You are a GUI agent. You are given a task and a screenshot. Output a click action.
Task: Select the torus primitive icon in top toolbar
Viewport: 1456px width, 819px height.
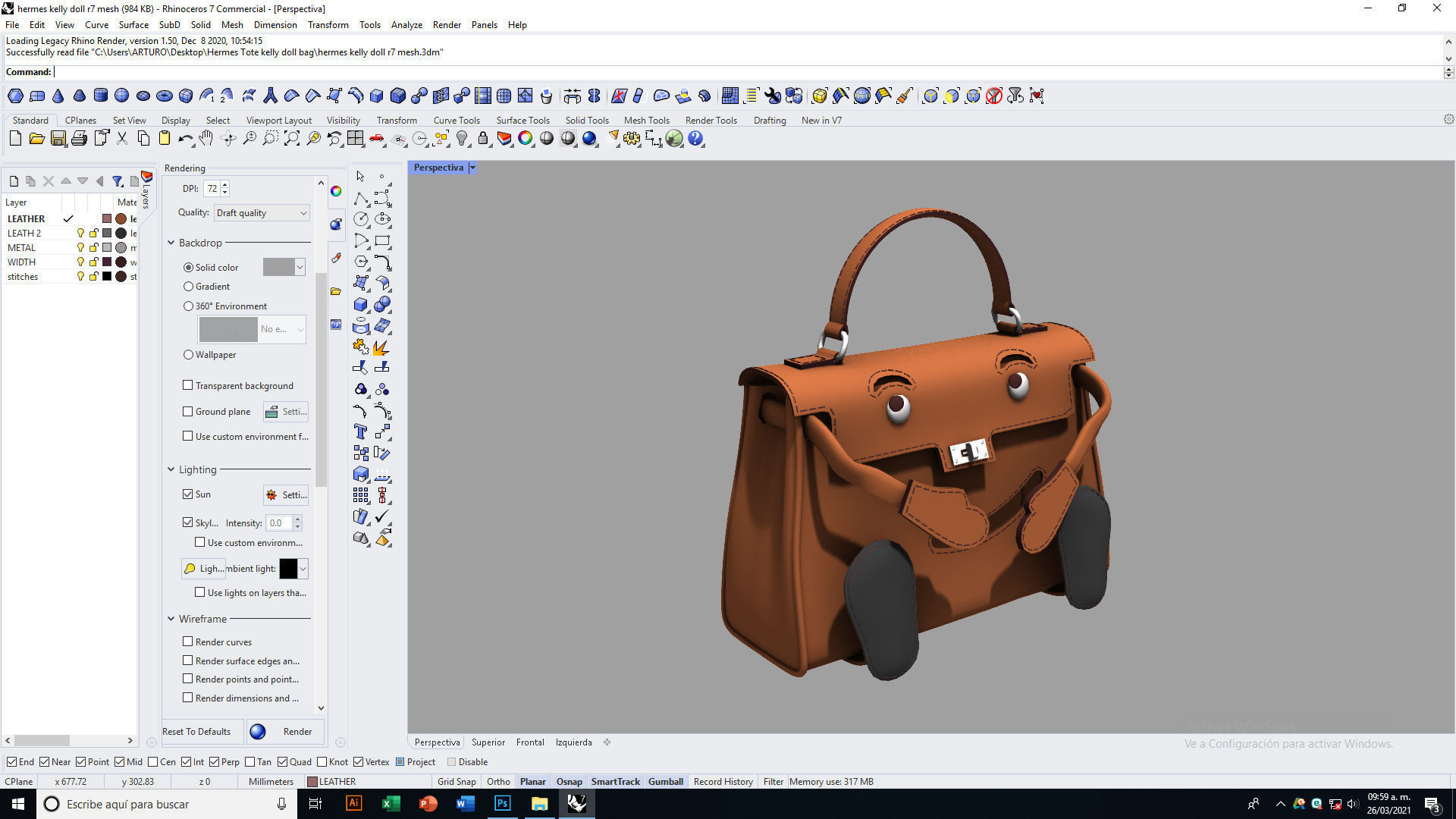coord(164,96)
